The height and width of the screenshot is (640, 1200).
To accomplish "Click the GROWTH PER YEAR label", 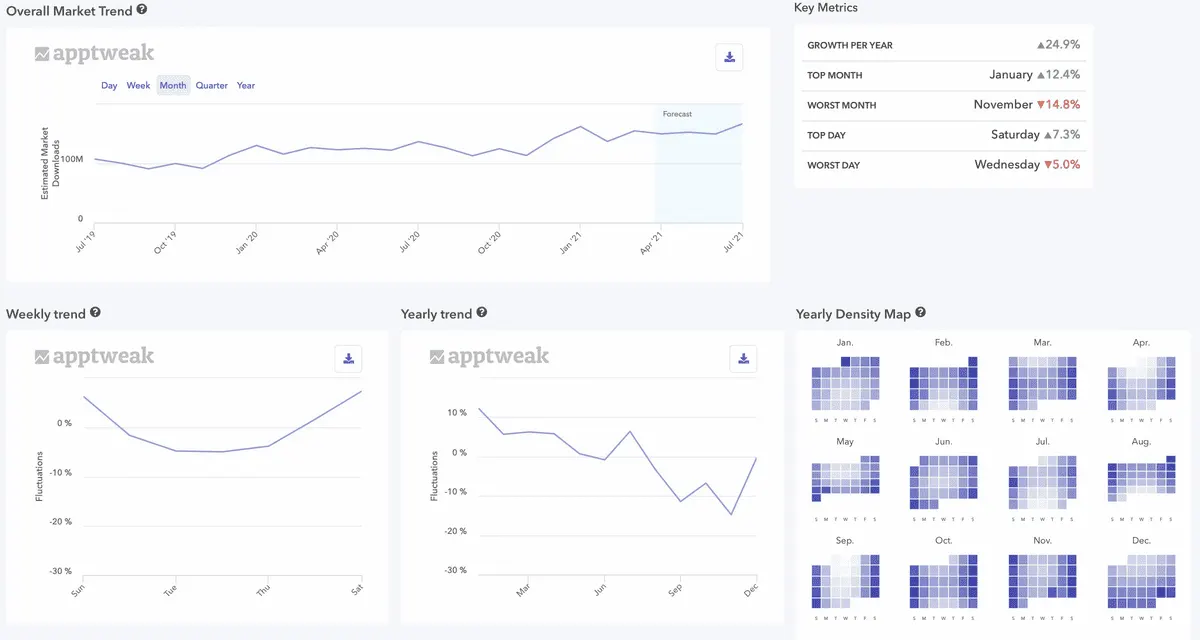I will click(850, 45).
